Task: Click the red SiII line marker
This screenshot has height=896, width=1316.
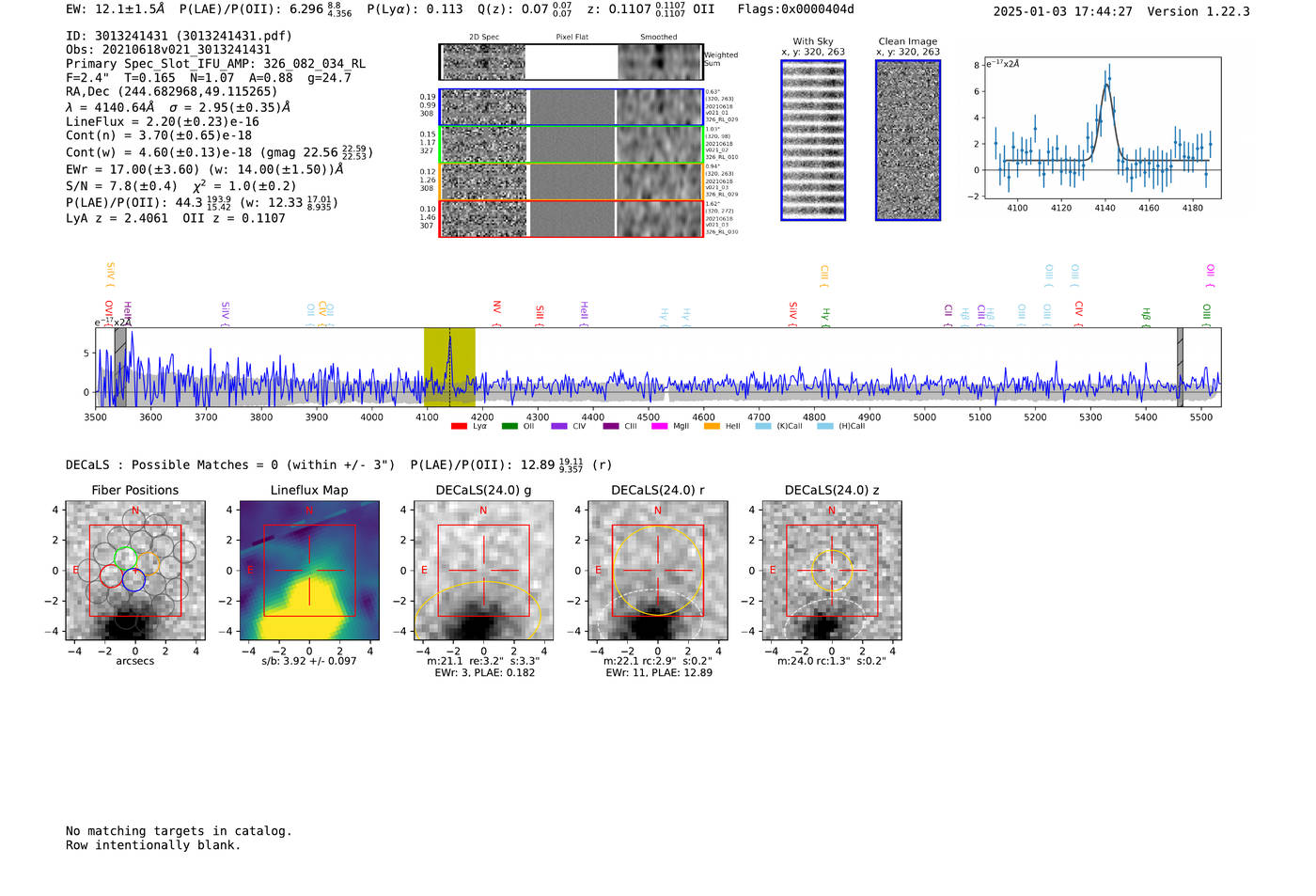Action: (540, 314)
